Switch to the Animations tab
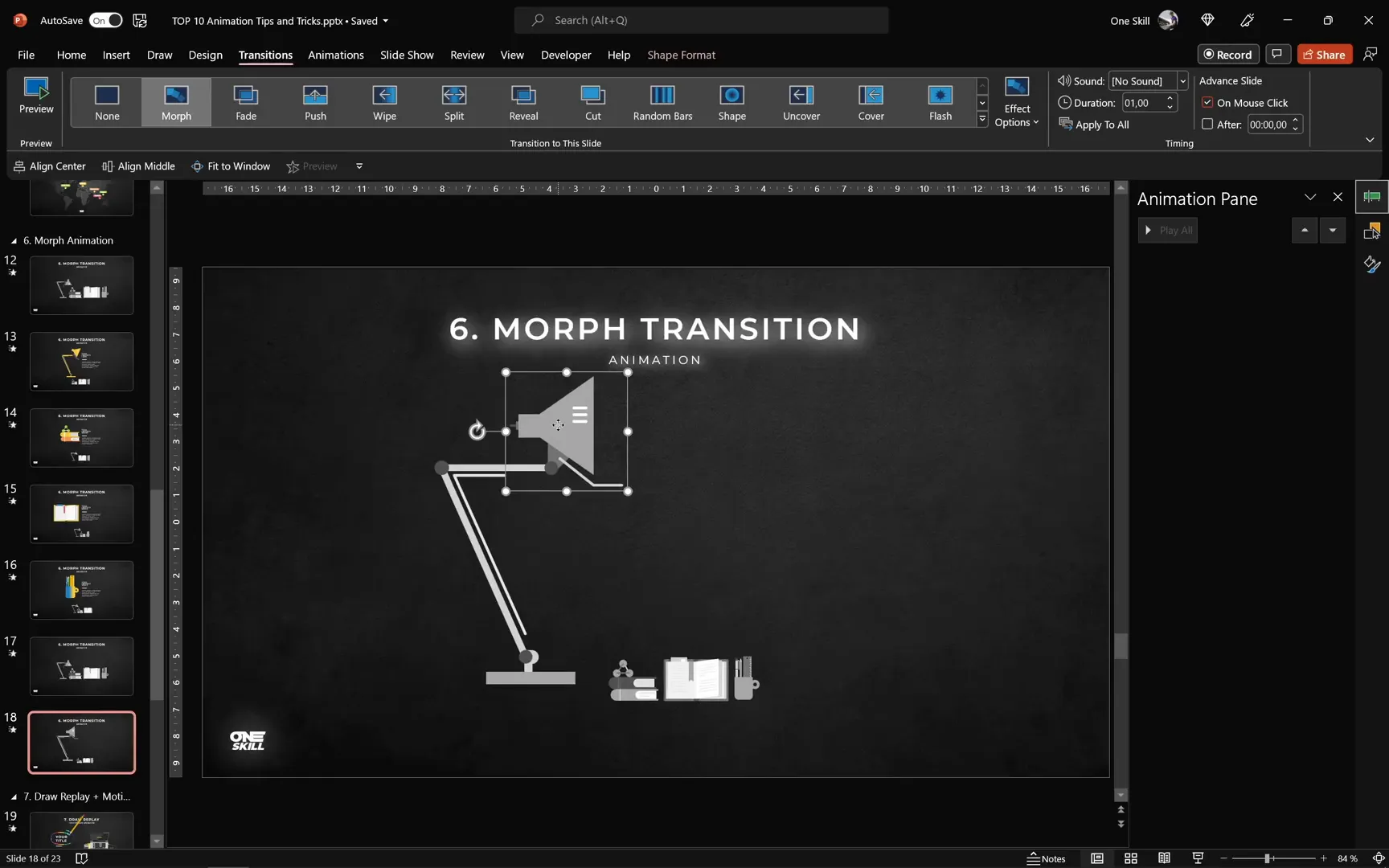The width and height of the screenshot is (1389, 868). 335,55
